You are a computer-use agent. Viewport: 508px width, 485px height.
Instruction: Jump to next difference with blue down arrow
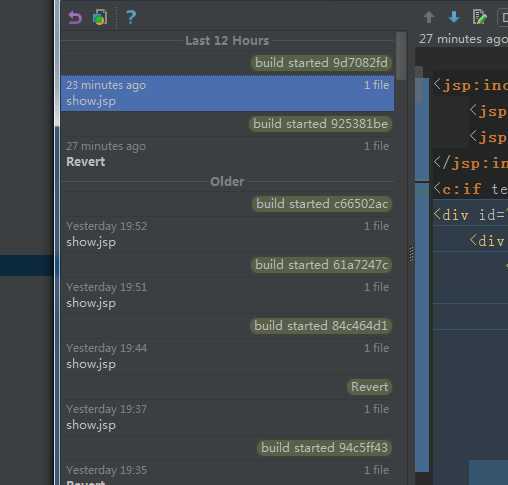pos(454,17)
